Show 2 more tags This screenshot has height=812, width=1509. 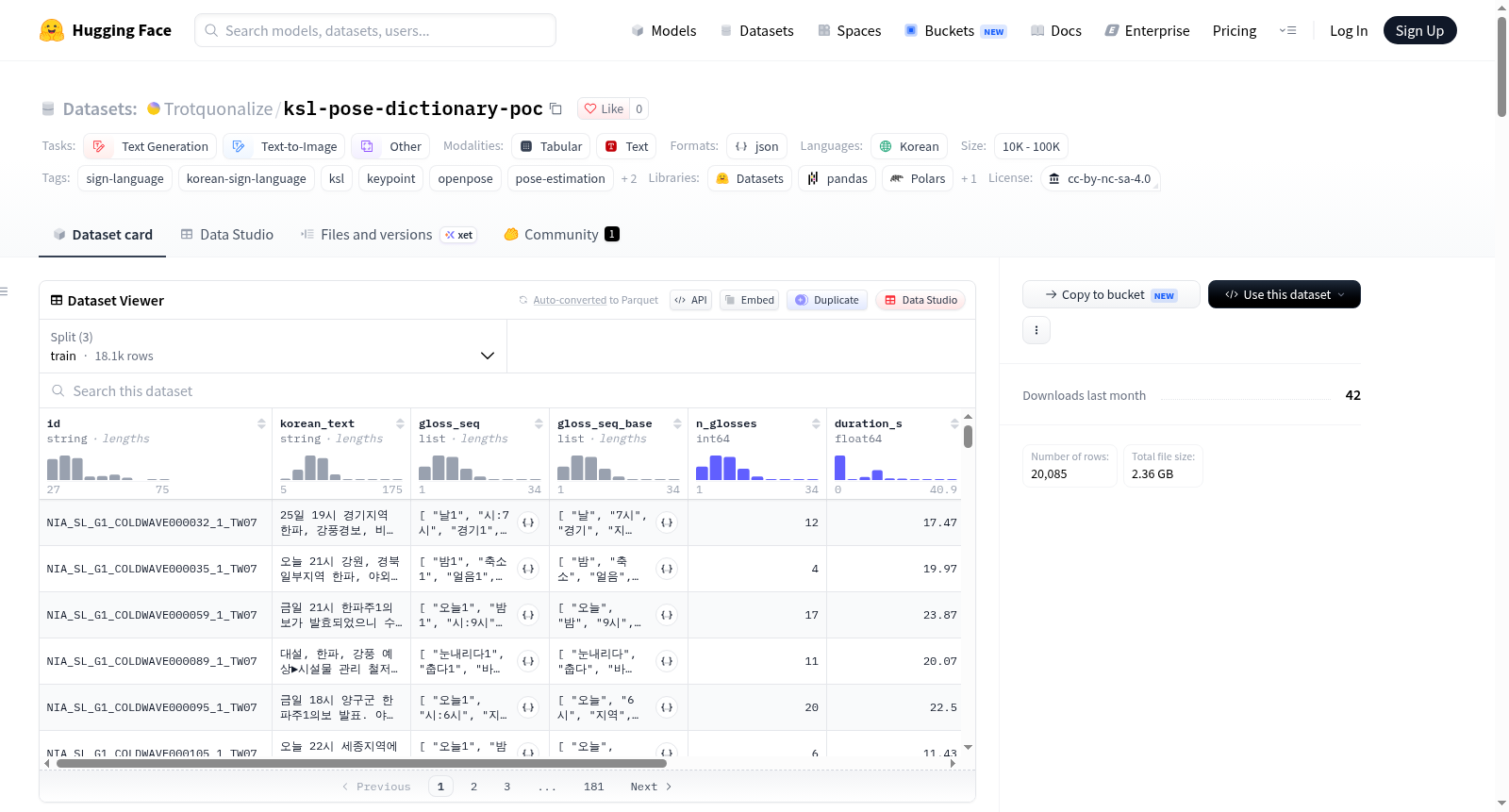(x=629, y=179)
